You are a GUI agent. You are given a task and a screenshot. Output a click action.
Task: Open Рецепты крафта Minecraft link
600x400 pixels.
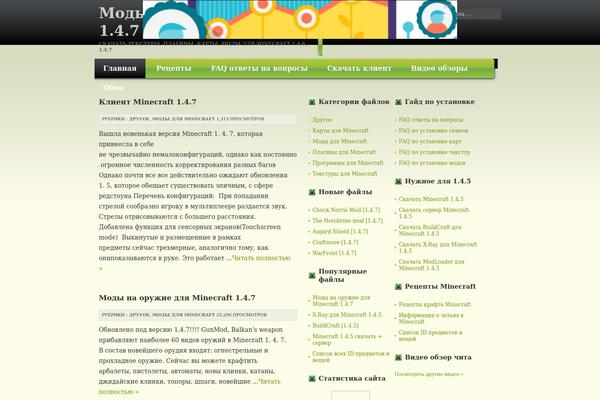[x=434, y=304]
